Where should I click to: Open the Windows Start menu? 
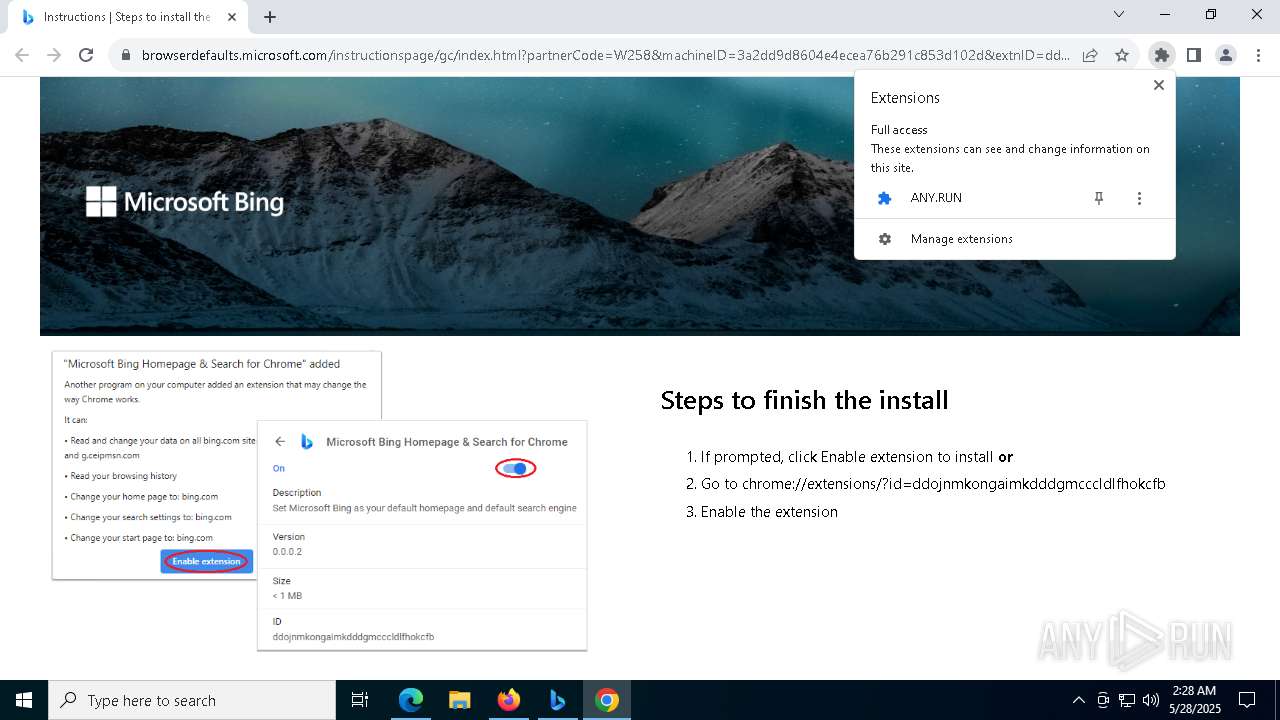pos(24,700)
